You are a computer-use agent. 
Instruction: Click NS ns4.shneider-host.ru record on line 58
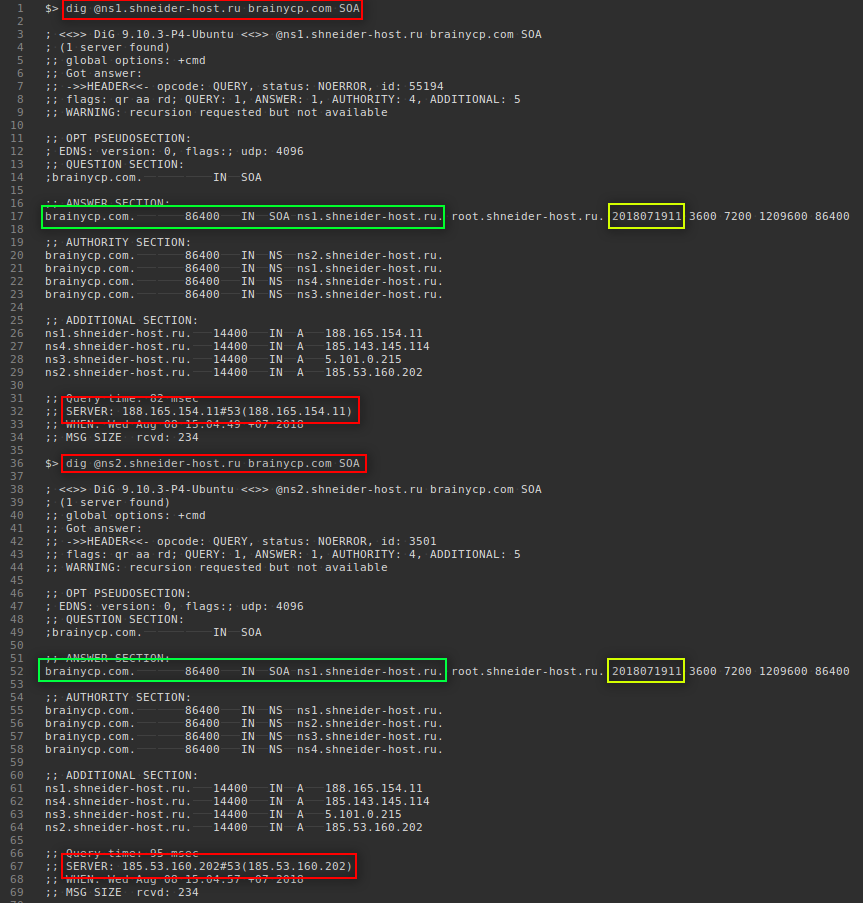click(243, 749)
